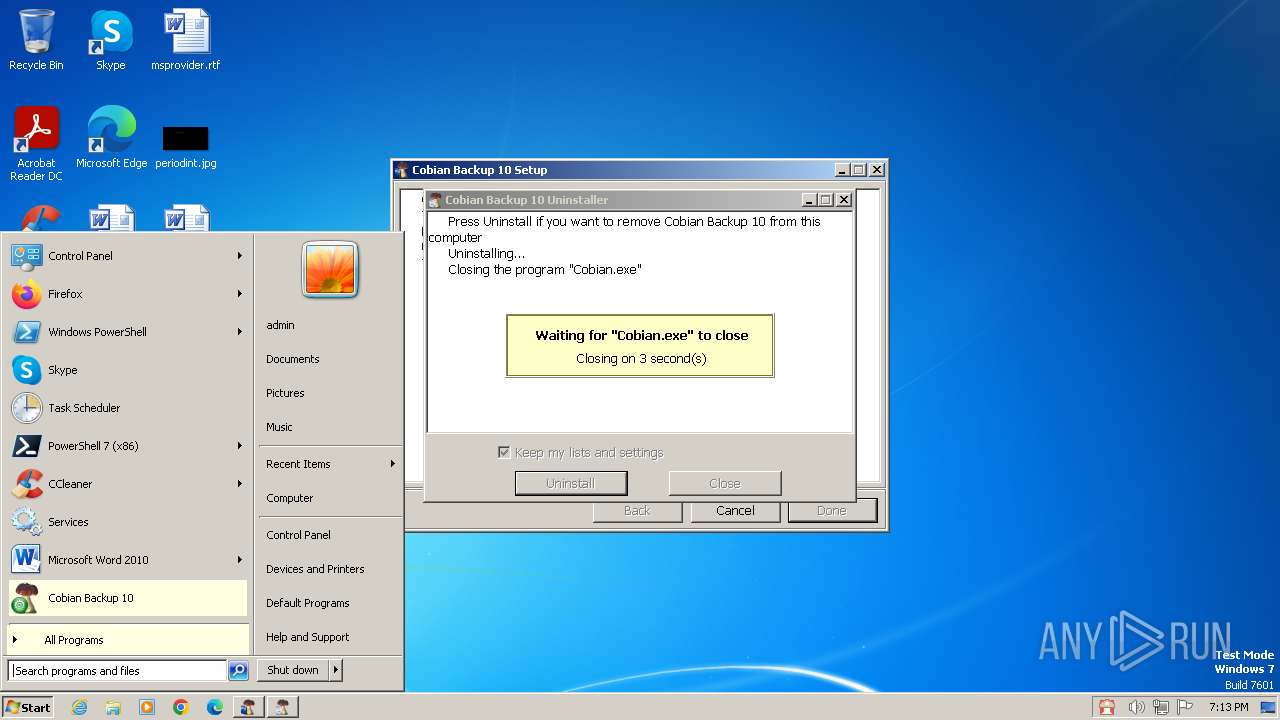Click the network tray icon
Screen dimensions: 1280x720
[1161, 707]
